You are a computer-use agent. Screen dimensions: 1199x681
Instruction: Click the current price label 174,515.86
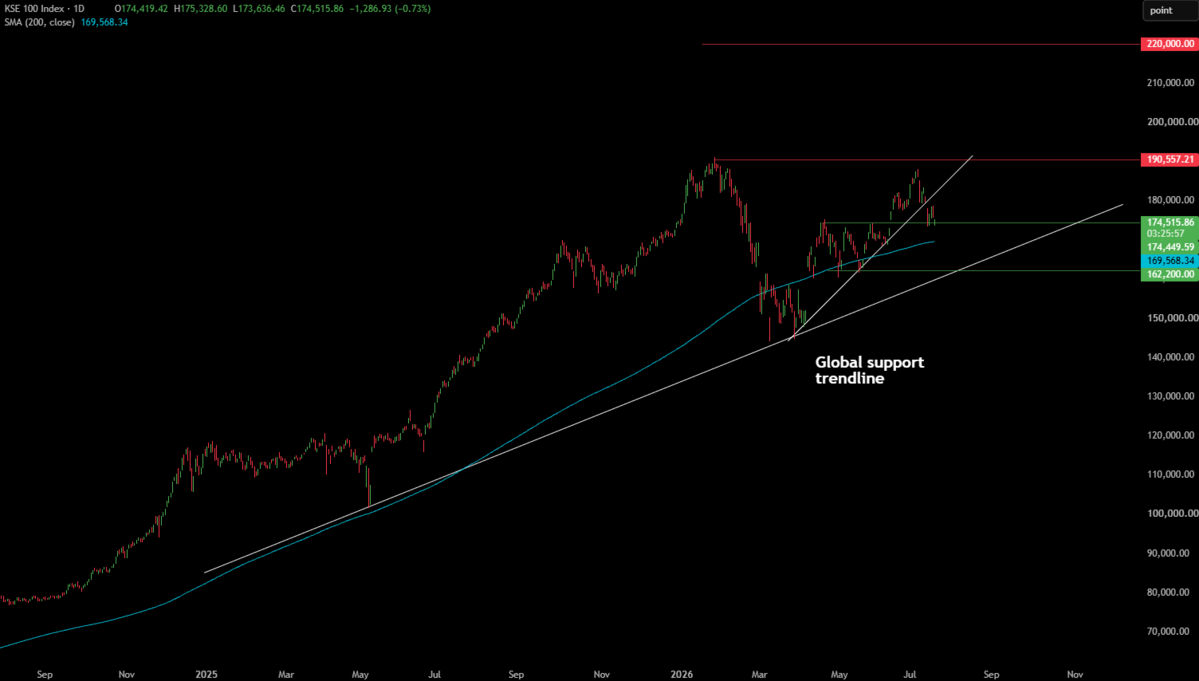tap(1170, 222)
